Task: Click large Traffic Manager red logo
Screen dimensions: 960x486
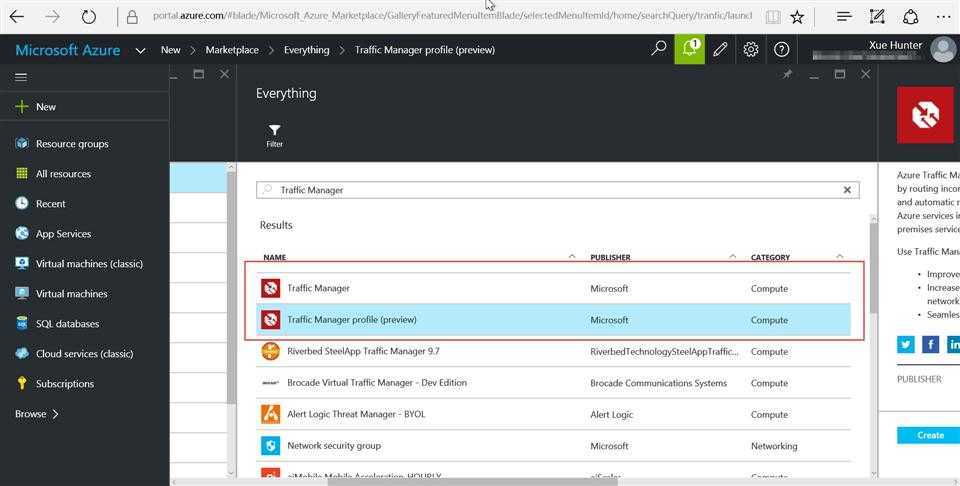Action: [x=925, y=114]
